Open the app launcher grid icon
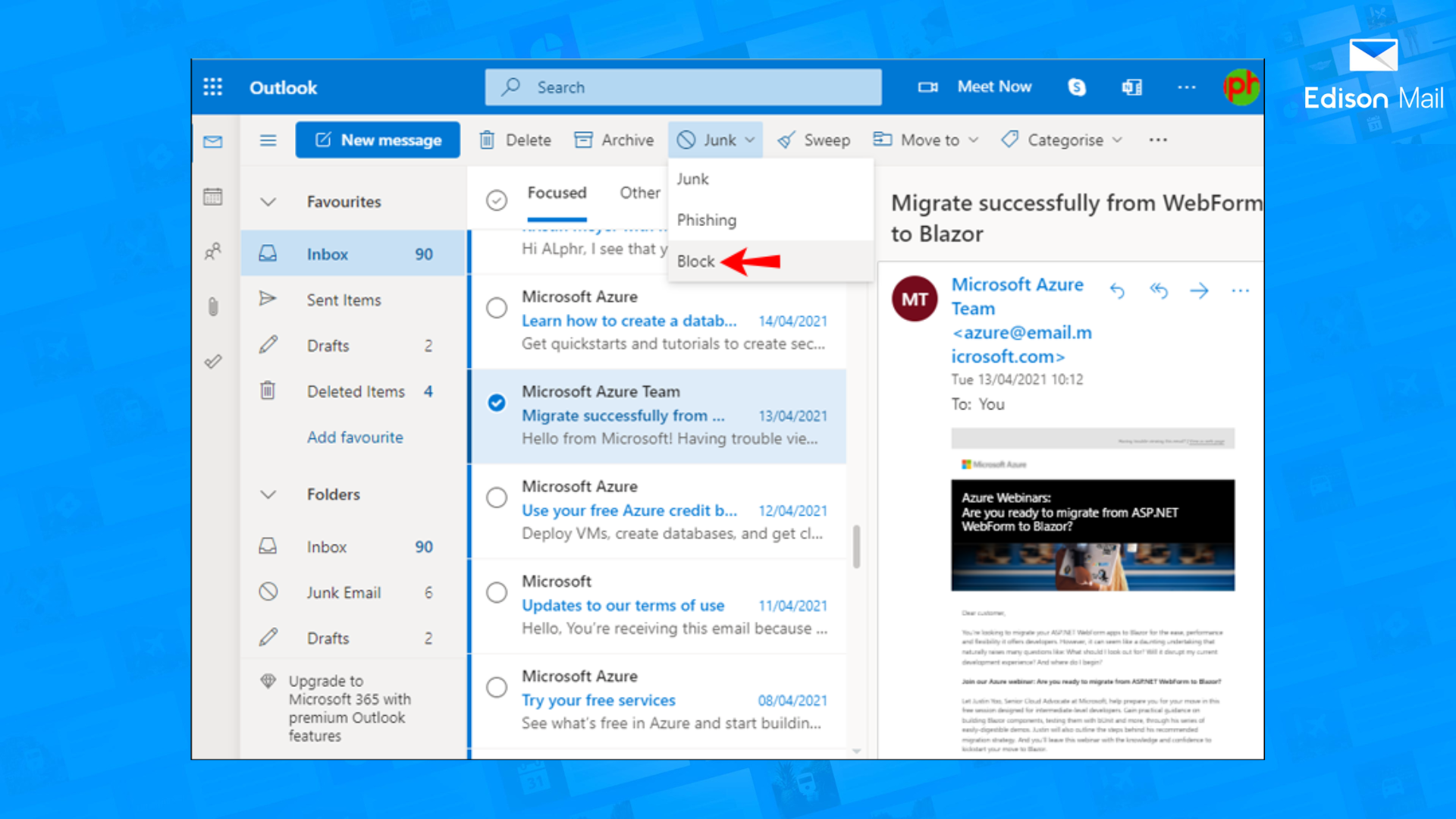Screen dimensions: 1456x819 point(213,87)
